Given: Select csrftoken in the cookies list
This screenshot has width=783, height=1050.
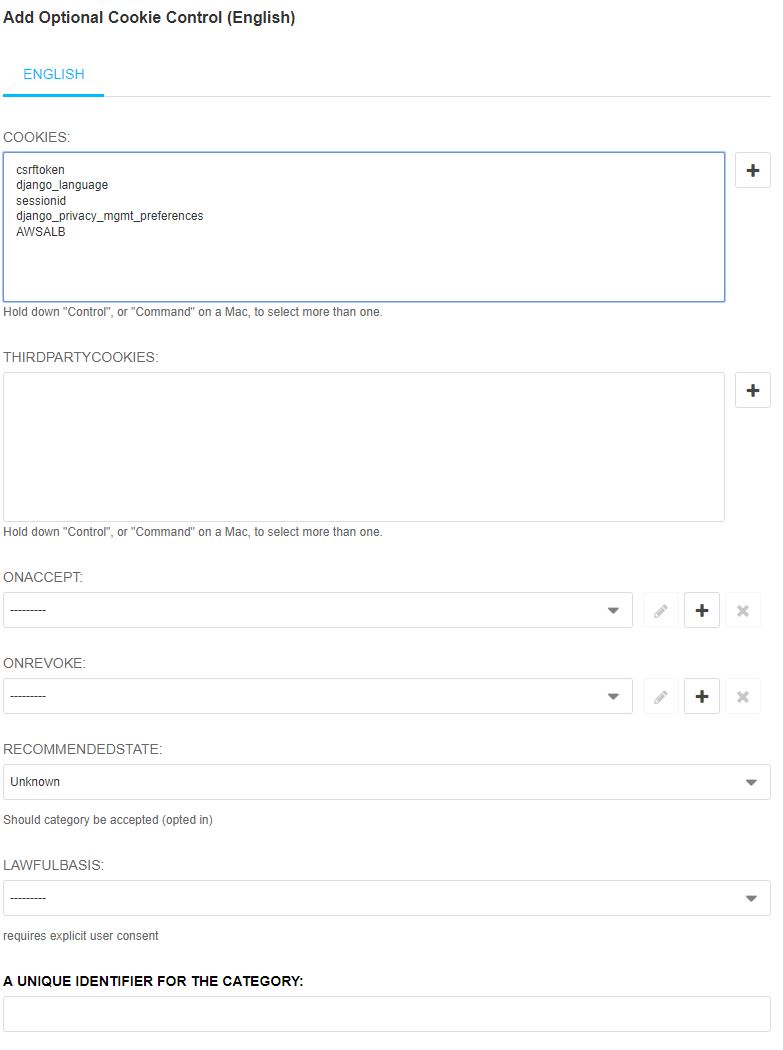Looking at the screenshot, I should pos(40,169).
